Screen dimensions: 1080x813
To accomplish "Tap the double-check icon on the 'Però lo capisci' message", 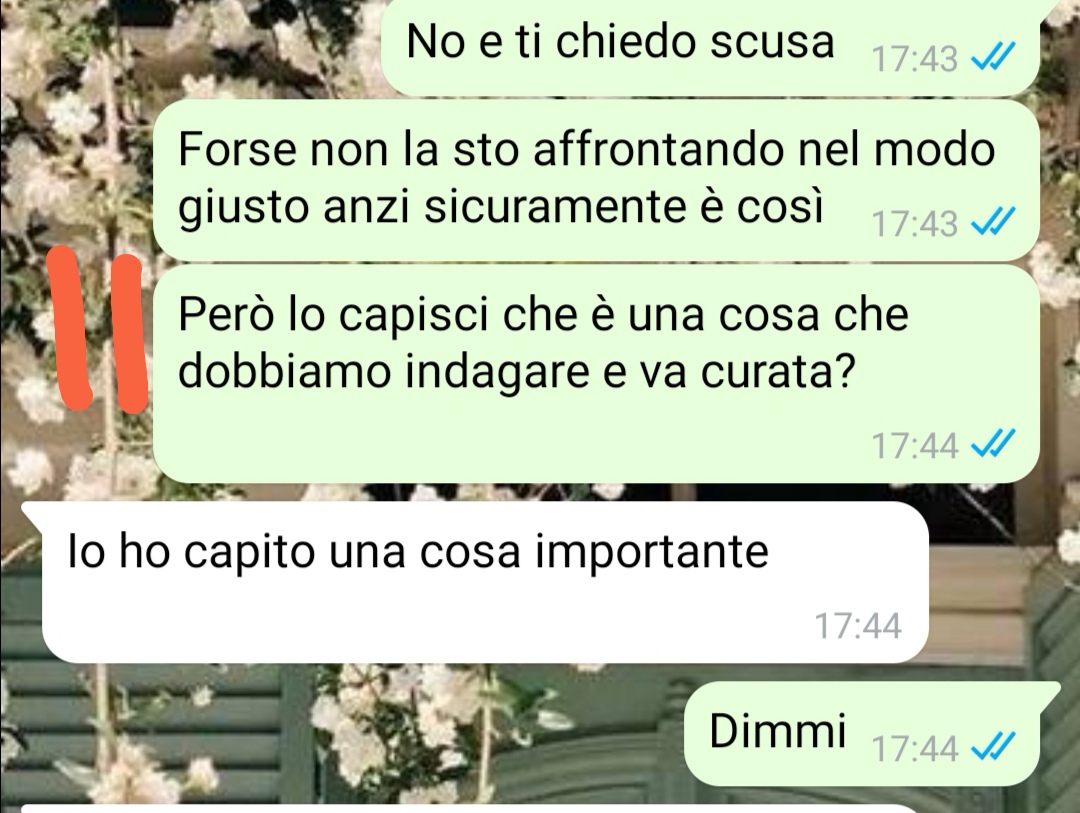I will click(993, 444).
